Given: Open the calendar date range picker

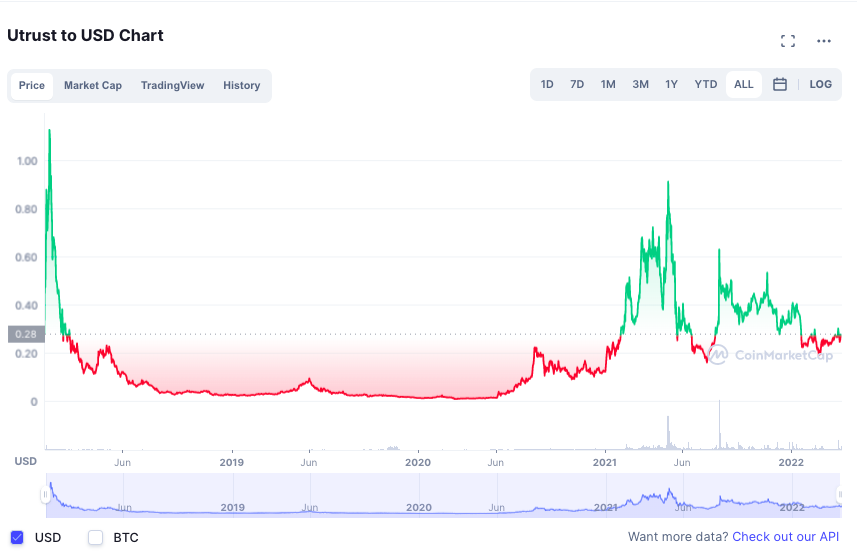Looking at the screenshot, I should [x=780, y=84].
